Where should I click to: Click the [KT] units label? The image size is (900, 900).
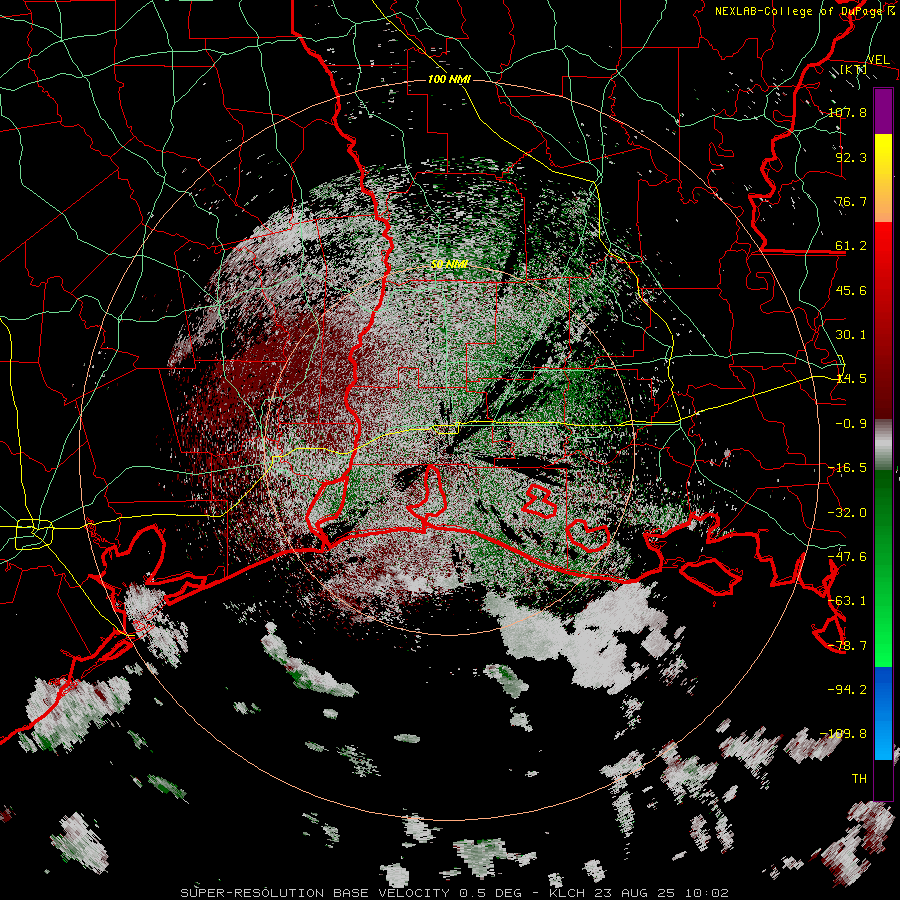coord(853,69)
